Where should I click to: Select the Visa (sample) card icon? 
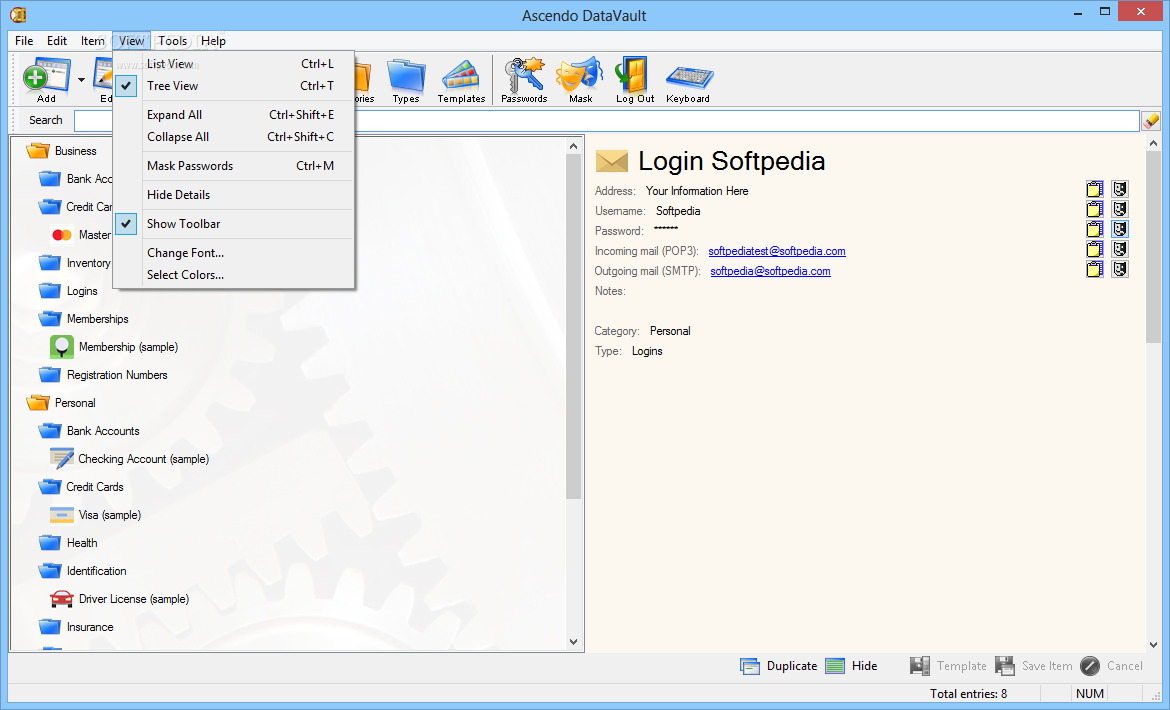coord(62,515)
